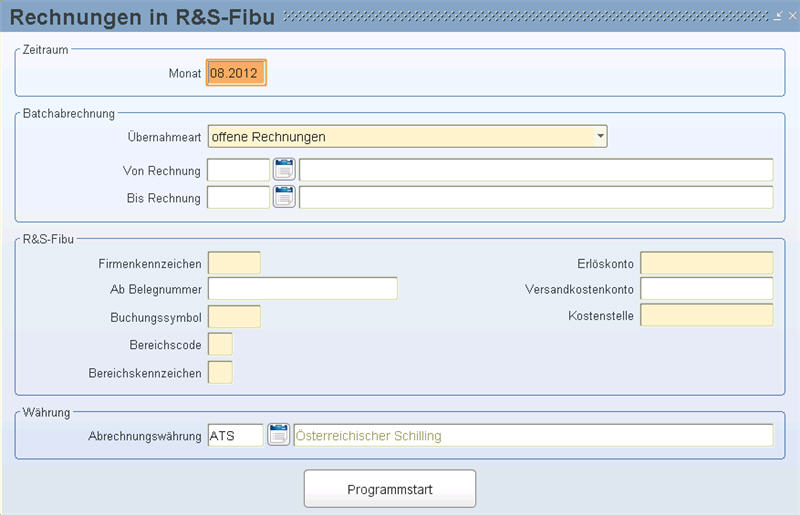This screenshot has height=515, width=800.
Task: Click the Übernahmeart label
Action: coord(164,137)
